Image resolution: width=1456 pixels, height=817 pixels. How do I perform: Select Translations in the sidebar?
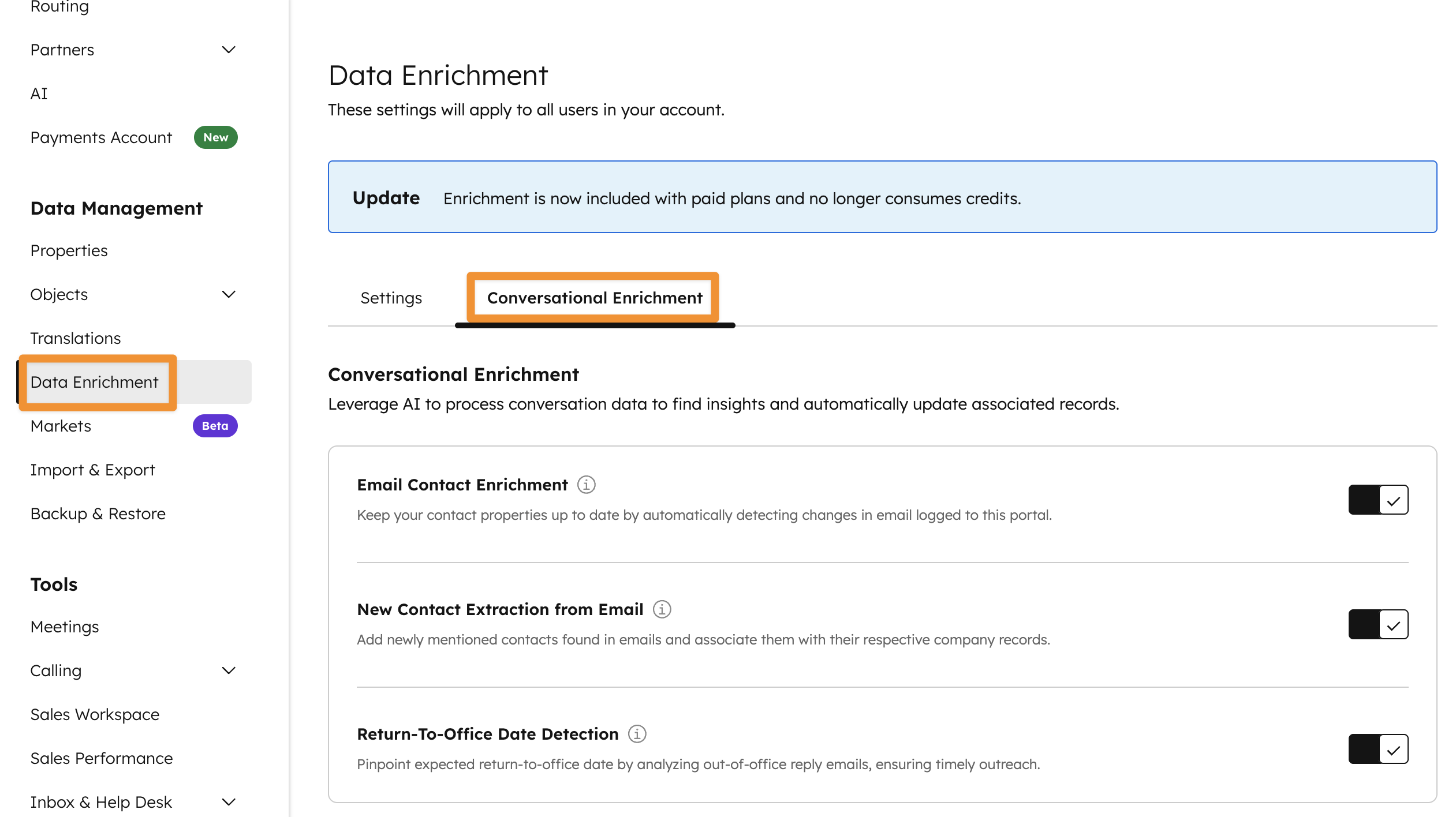pos(75,338)
